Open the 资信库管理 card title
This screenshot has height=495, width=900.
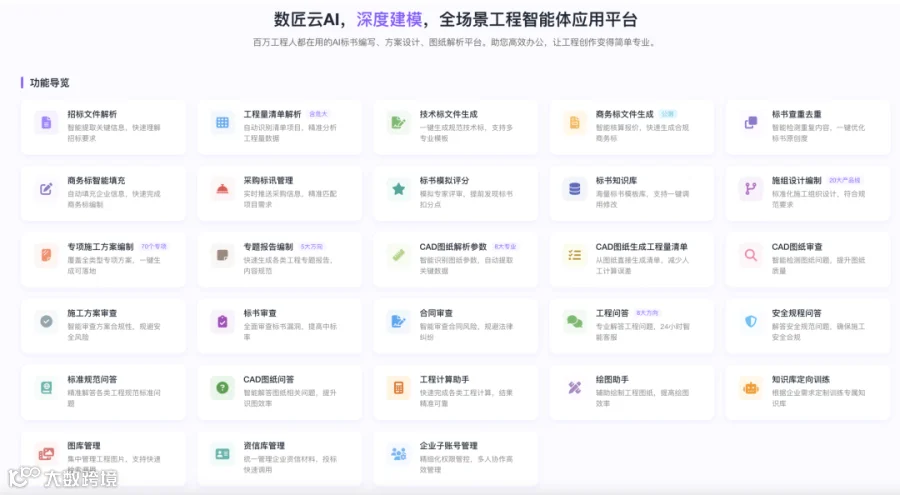click(x=264, y=446)
